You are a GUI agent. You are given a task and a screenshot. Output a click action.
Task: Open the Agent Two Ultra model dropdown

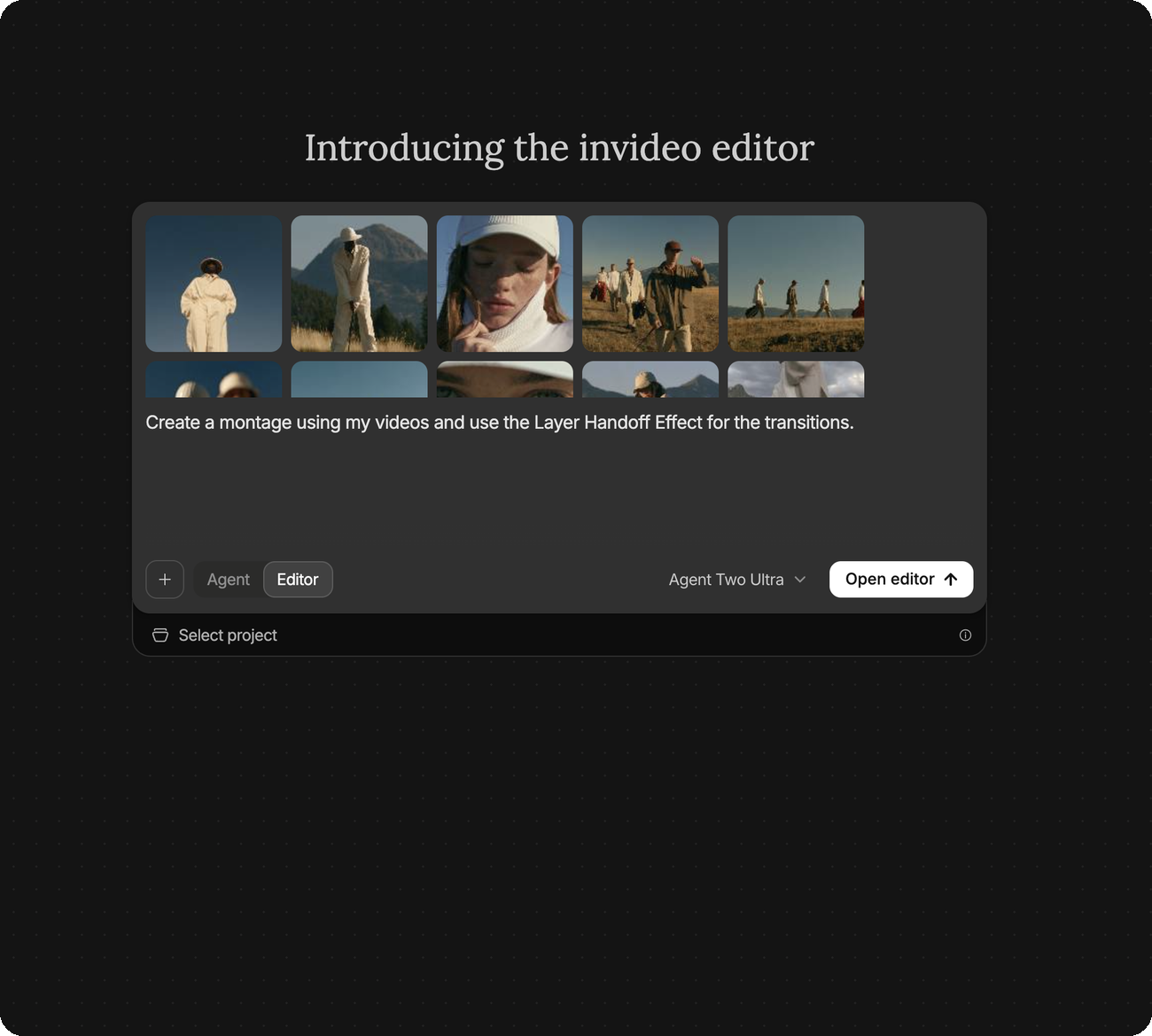pos(737,580)
